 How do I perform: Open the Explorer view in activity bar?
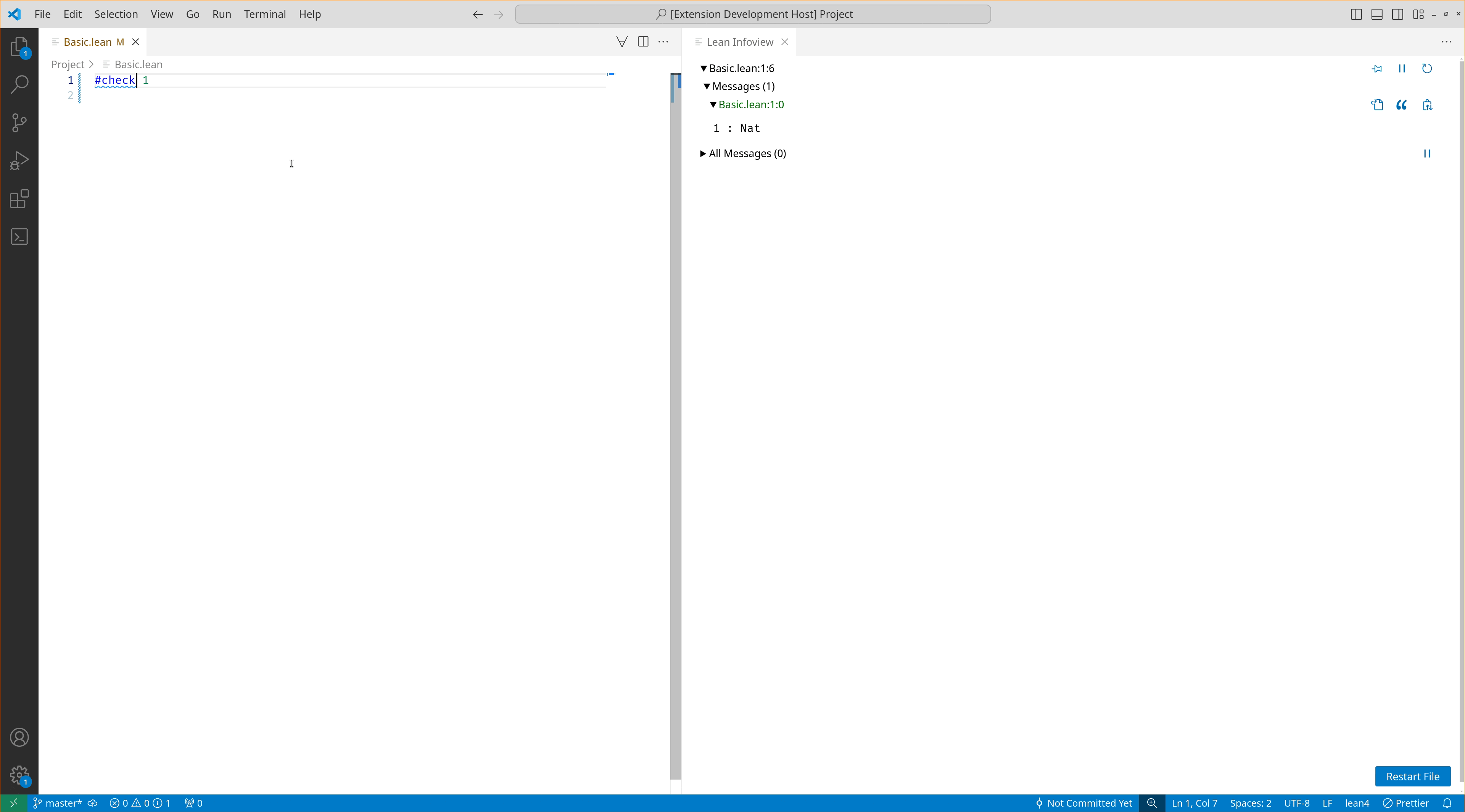[19, 47]
